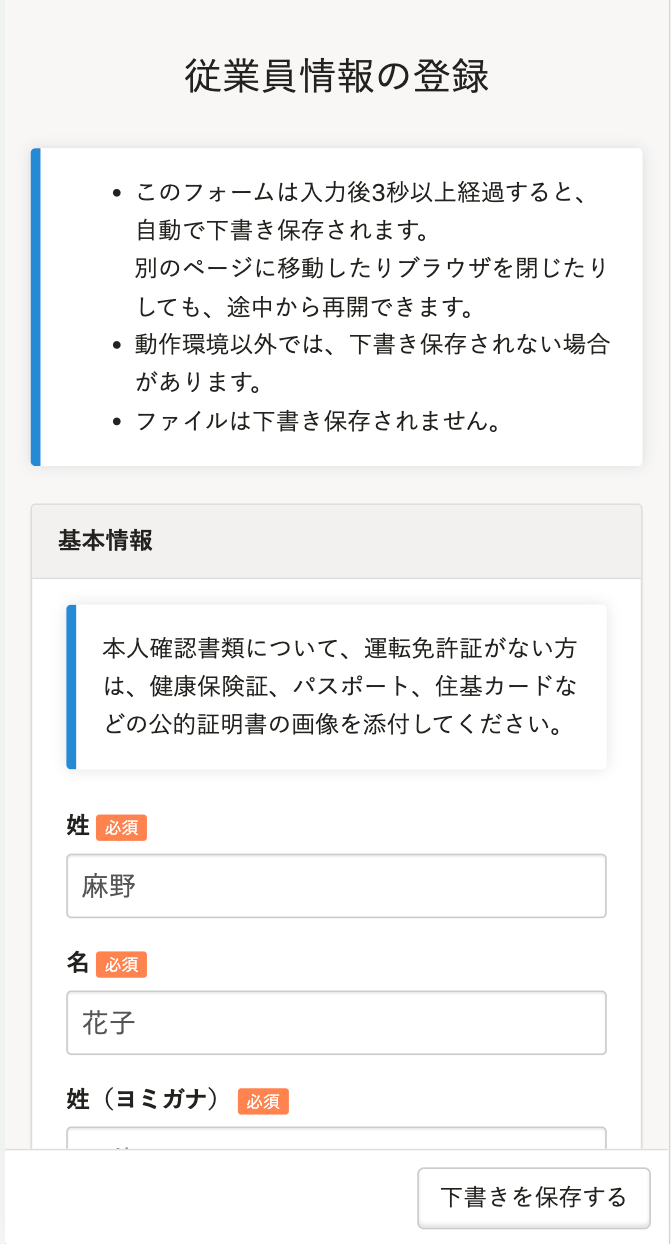Viewport: 671px width, 1244px height.
Task: Click the 動作環境以外では bullet text
Action: 372,345
